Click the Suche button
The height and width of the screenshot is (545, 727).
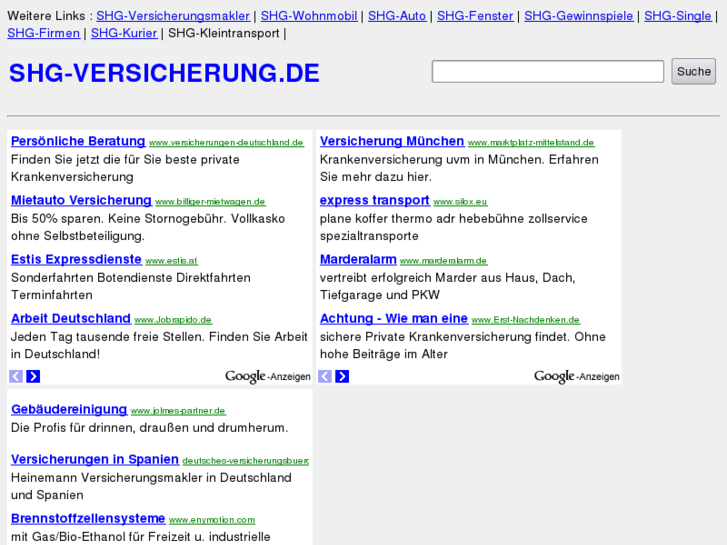tap(694, 71)
